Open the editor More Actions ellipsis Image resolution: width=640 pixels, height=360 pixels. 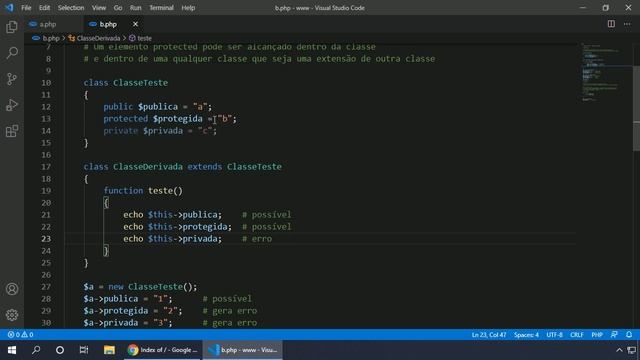click(x=627, y=24)
